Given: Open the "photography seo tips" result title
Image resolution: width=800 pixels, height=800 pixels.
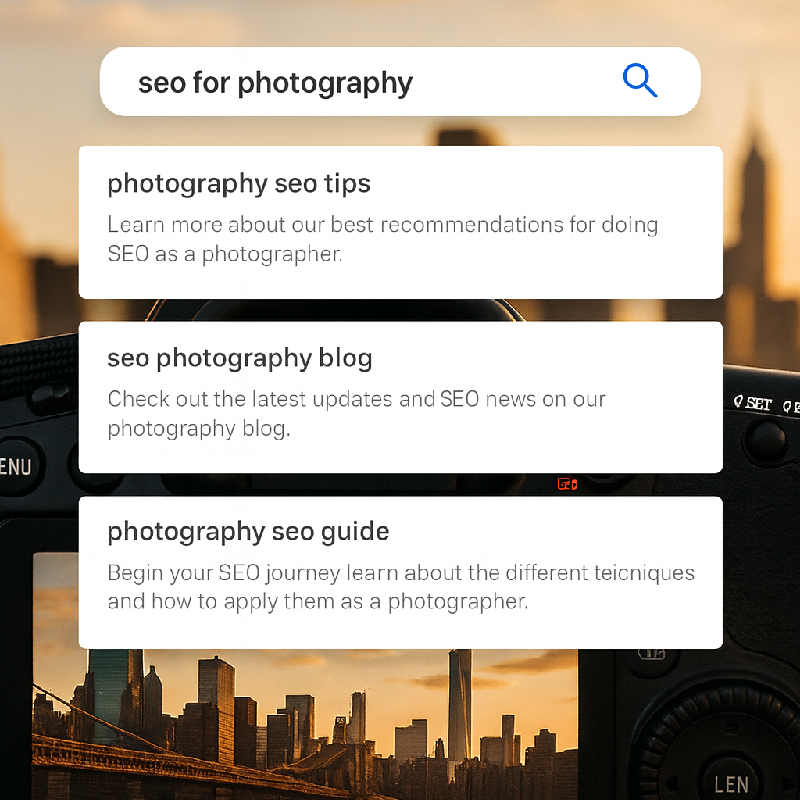Looking at the screenshot, I should pyautogui.click(x=239, y=184).
